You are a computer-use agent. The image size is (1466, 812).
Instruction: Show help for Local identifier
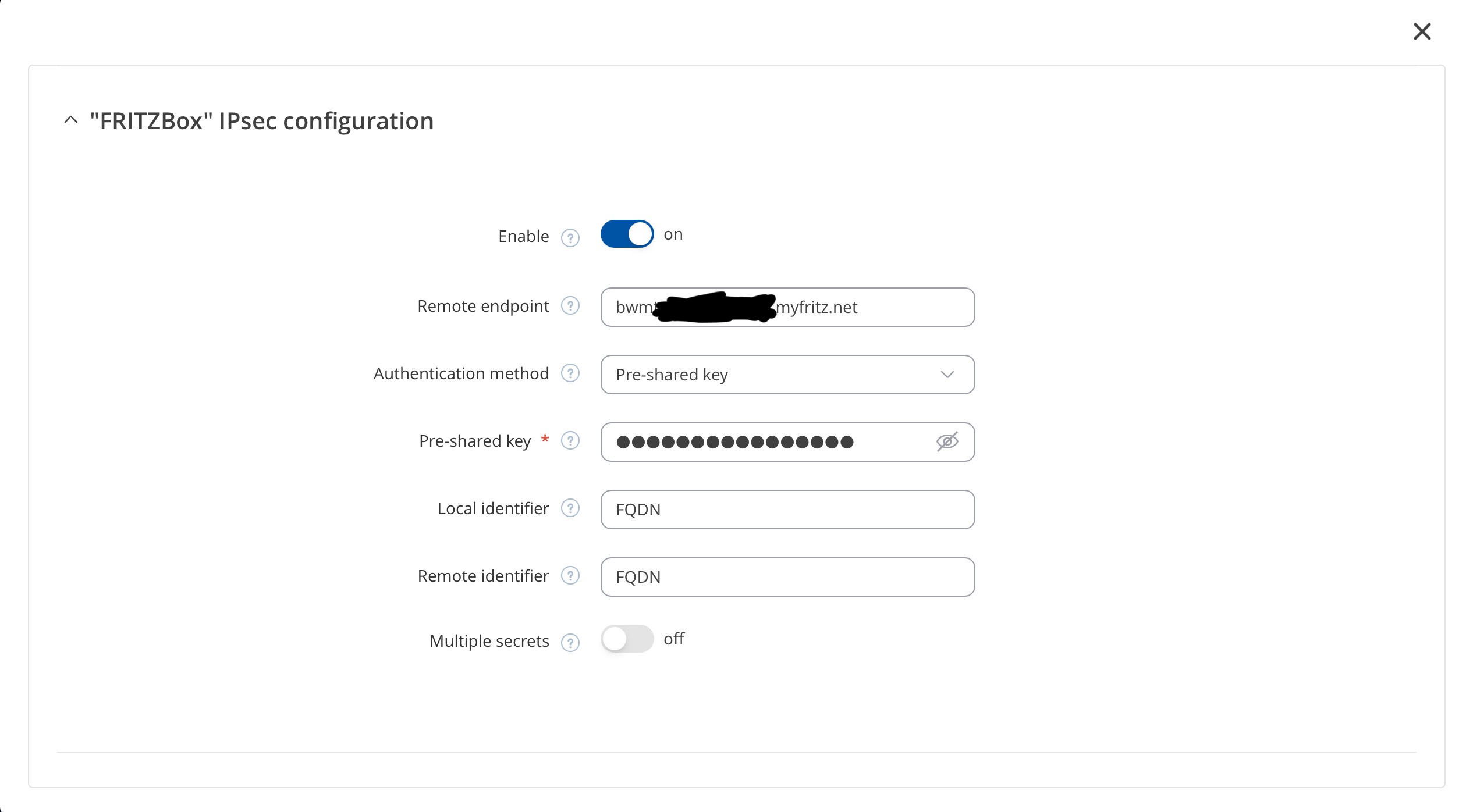pyautogui.click(x=570, y=508)
